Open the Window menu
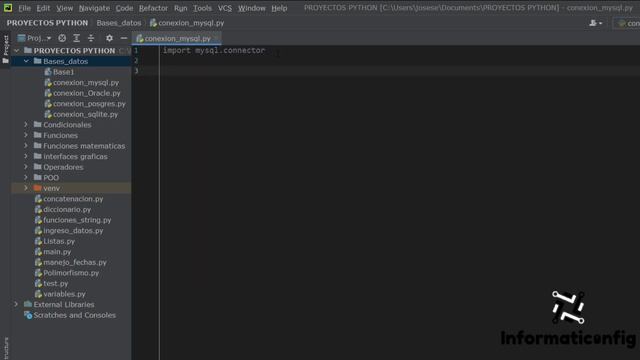Image resolution: width=640 pixels, height=360 pixels. pos(251,8)
